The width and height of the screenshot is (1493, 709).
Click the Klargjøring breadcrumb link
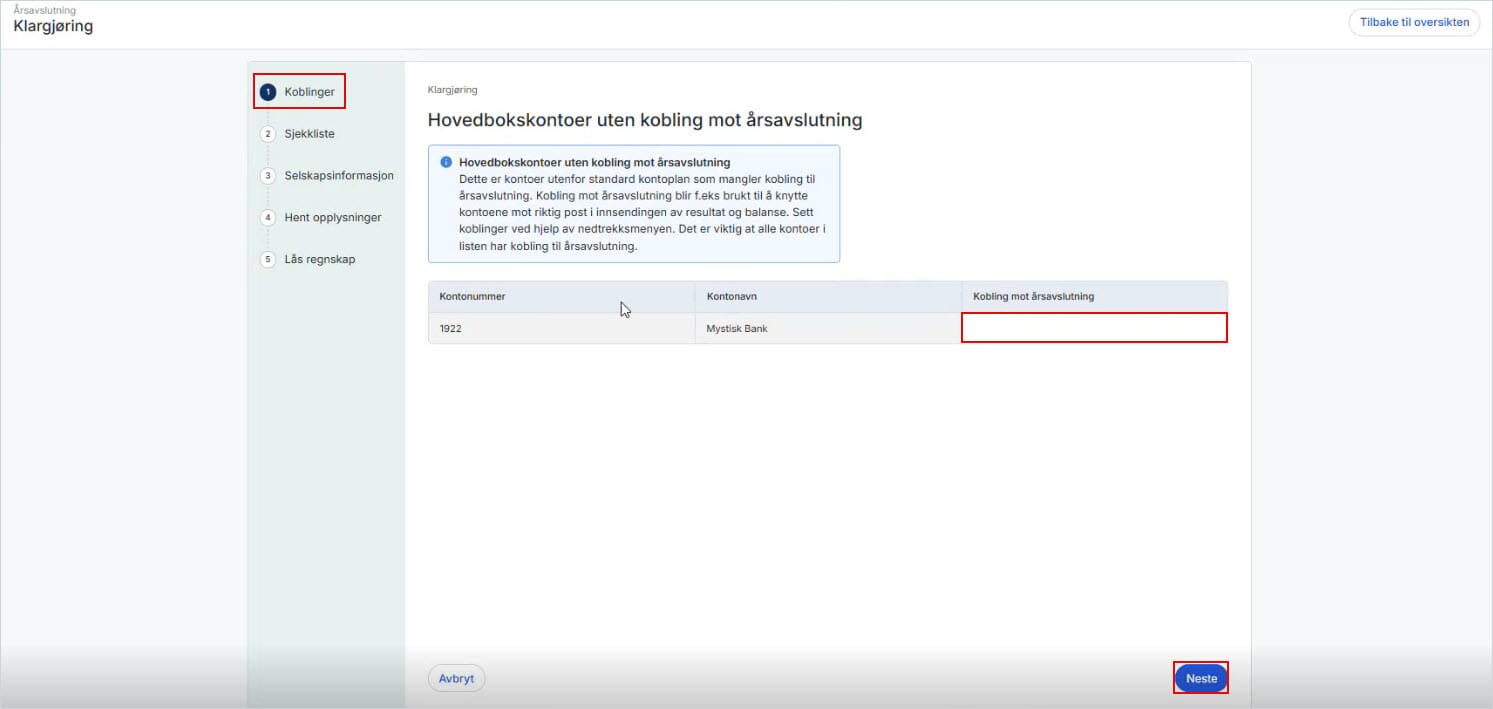(452, 89)
